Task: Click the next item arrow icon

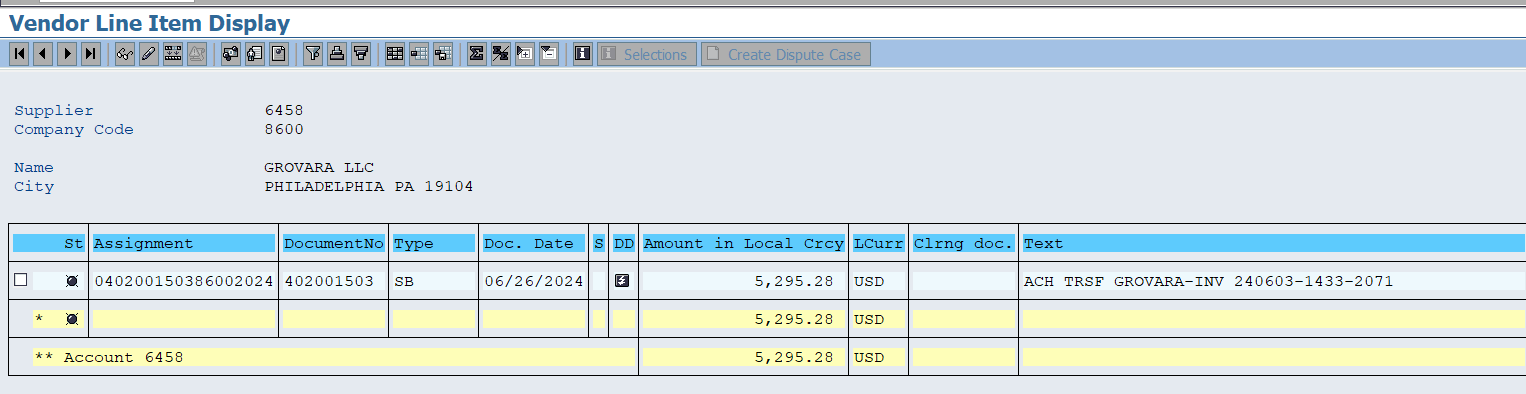Action: [67, 54]
